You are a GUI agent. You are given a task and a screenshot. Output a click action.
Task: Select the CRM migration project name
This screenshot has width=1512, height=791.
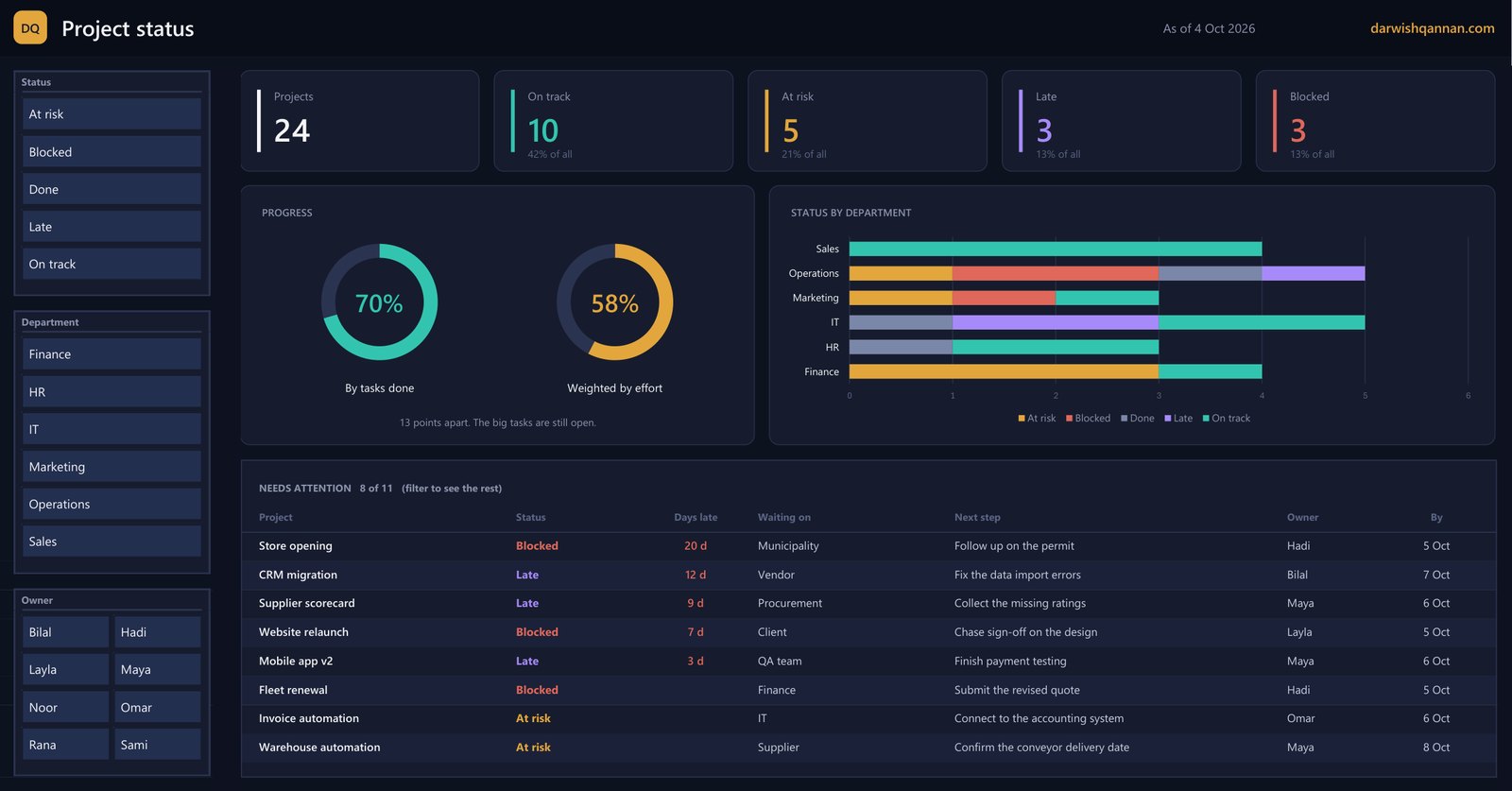pyautogui.click(x=298, y=575)
